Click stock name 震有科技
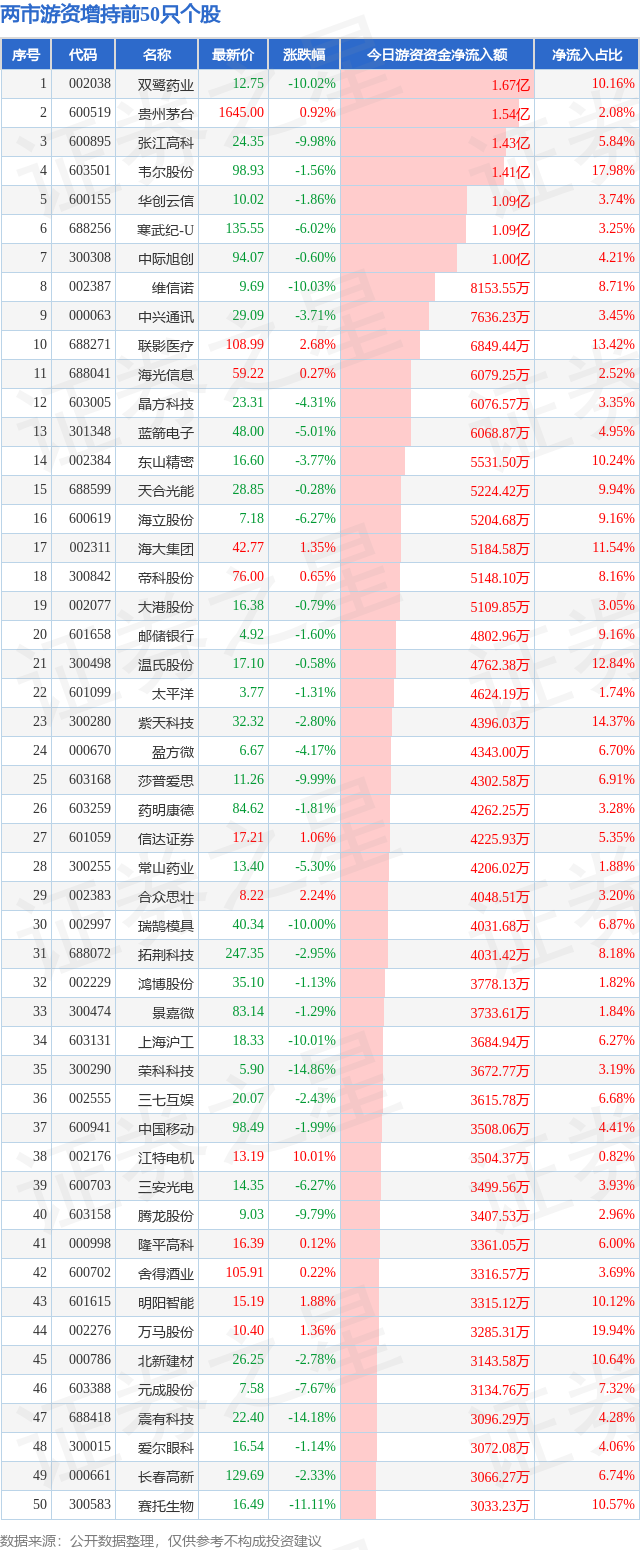The image size is (640, 1550). point(166,1418)
